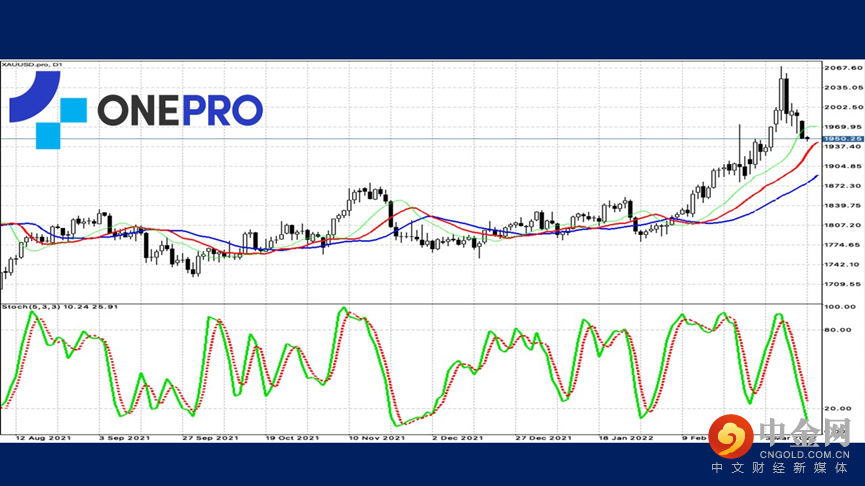Click the orange 中金网 circular logo
Viewport: 865px width, 486px height.
click(731, 436)
